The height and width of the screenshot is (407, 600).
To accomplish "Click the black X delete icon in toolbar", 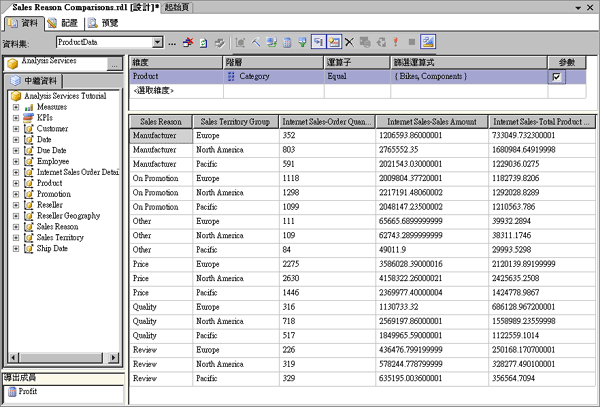I will click(x=349, y=43).
